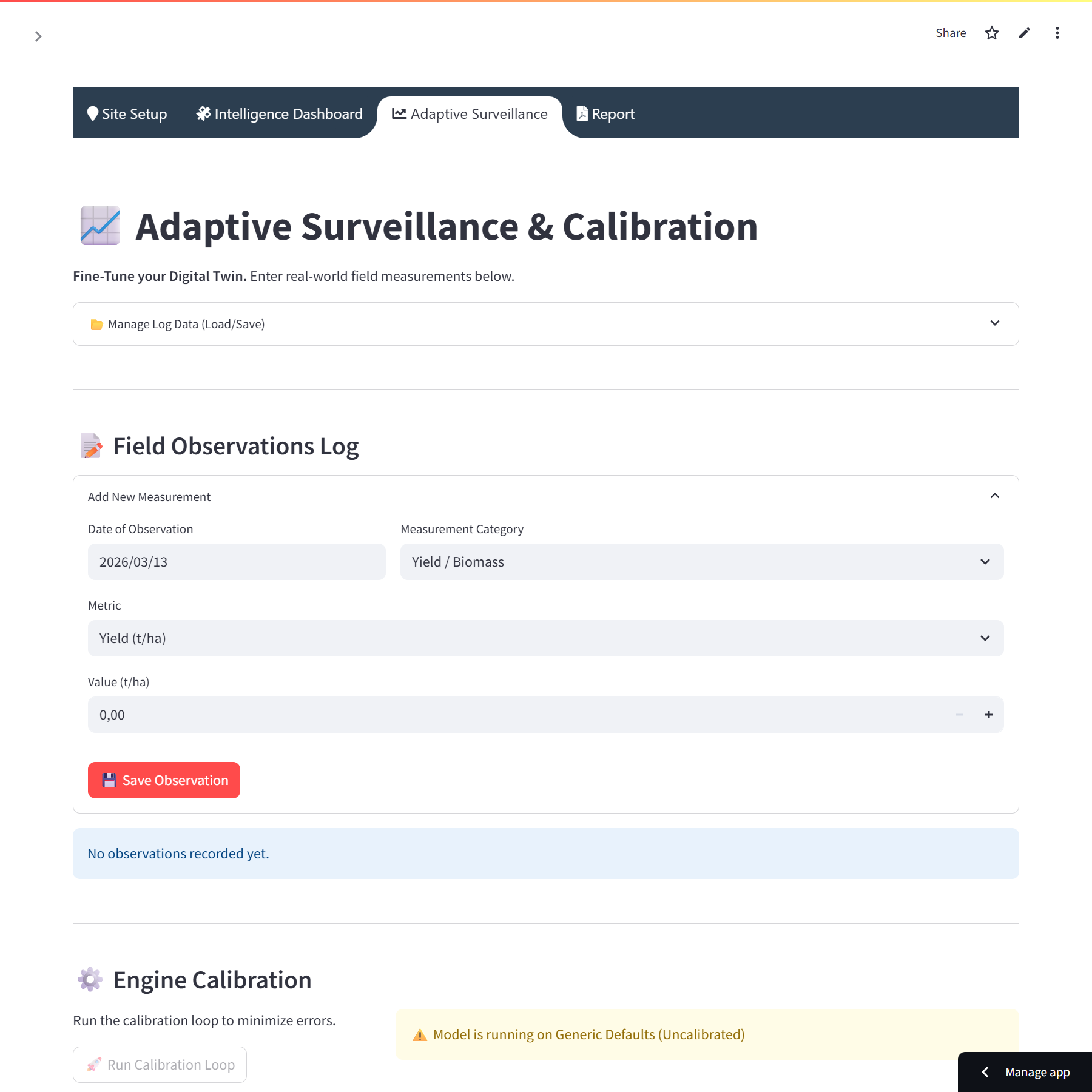This screenshot has width=1092, height=1092.
Task: Switch to the Intelligence Dashboard tab
Action: [280, 114]
